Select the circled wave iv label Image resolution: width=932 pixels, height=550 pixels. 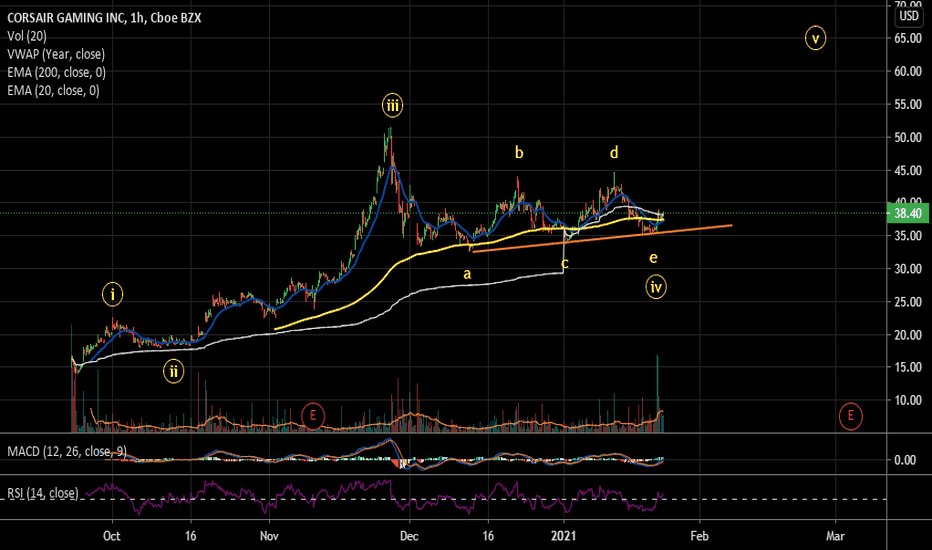[656, 288]
